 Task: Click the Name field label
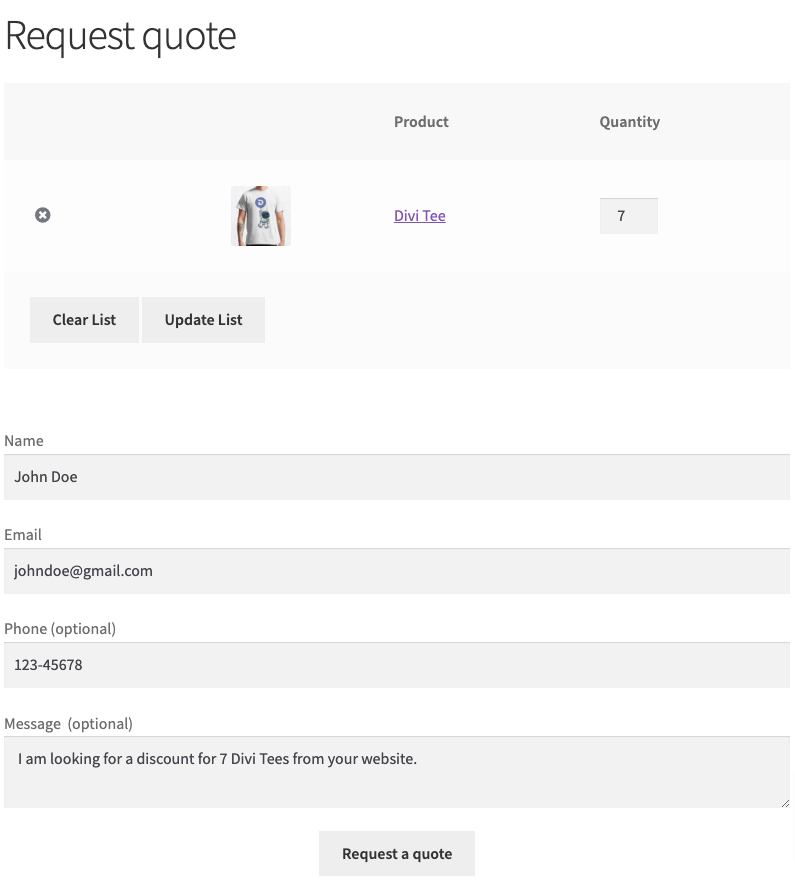[24, 440]
